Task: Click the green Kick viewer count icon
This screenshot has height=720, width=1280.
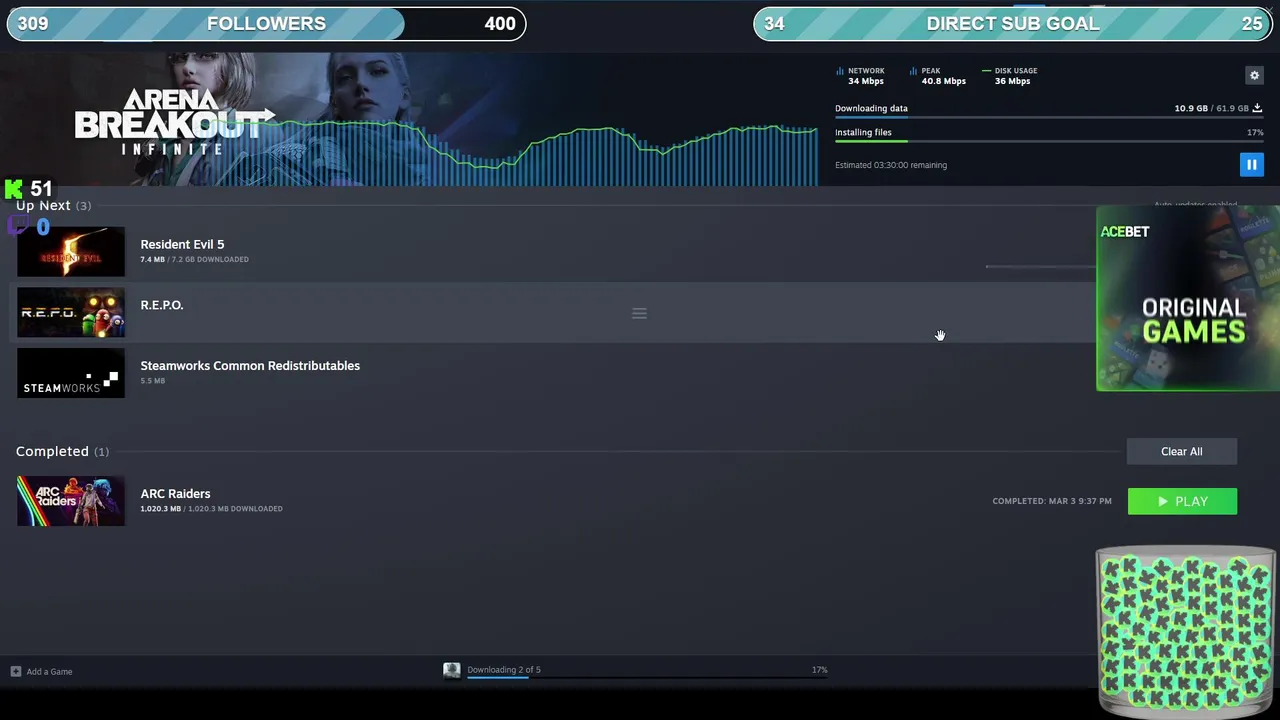Action: 14,188
